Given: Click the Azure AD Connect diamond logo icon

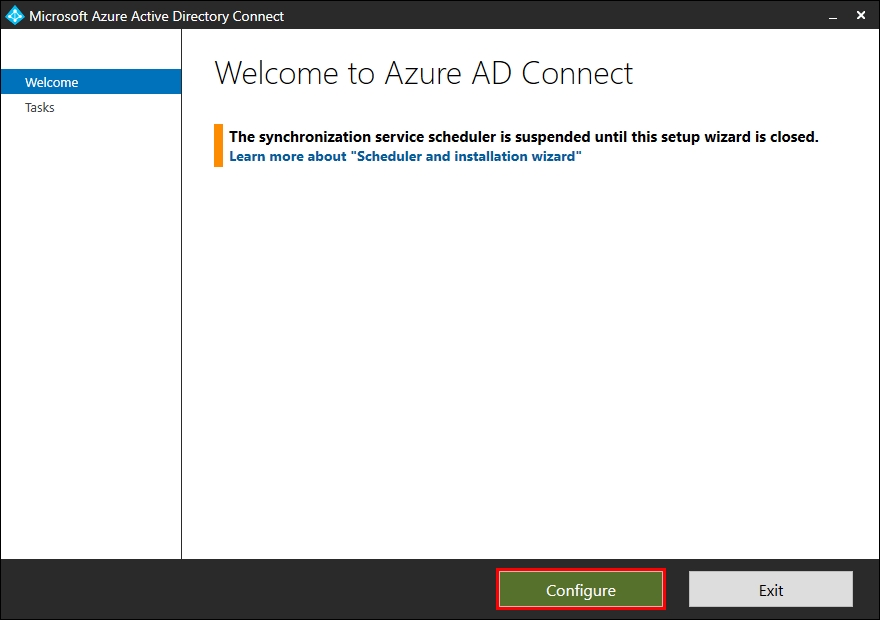Looking at the screenshot, I should pyautogui.click(x=13, y=15).
